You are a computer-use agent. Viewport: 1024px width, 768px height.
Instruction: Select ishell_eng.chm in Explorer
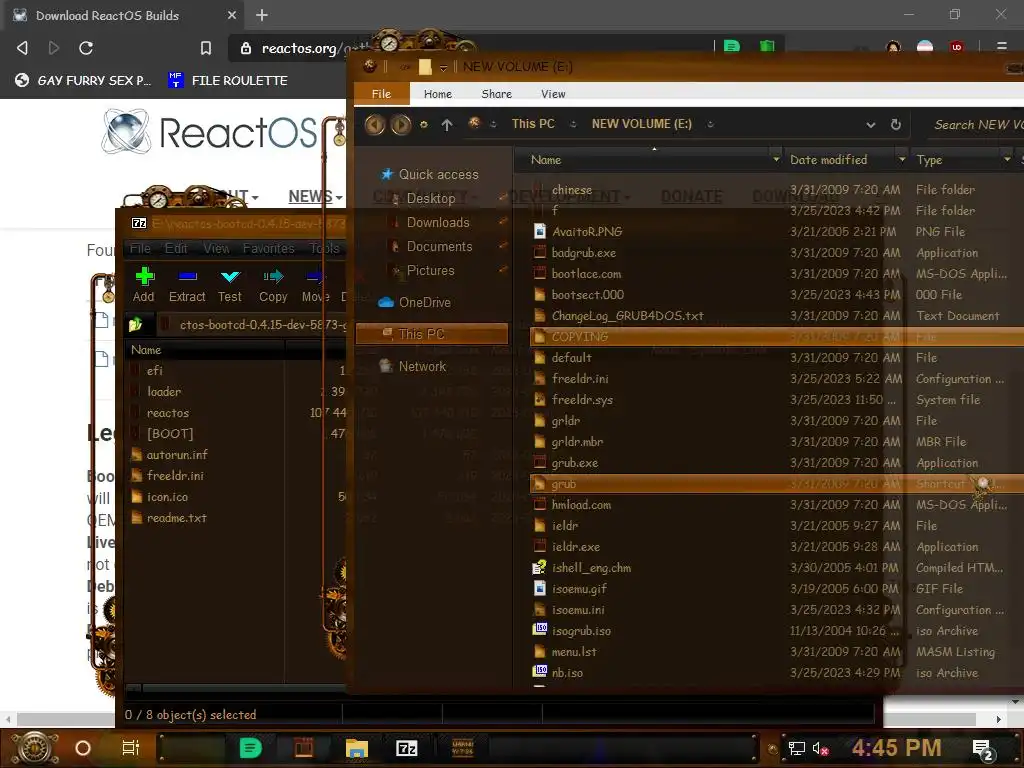pyautogui.click(x=591, y=568)
